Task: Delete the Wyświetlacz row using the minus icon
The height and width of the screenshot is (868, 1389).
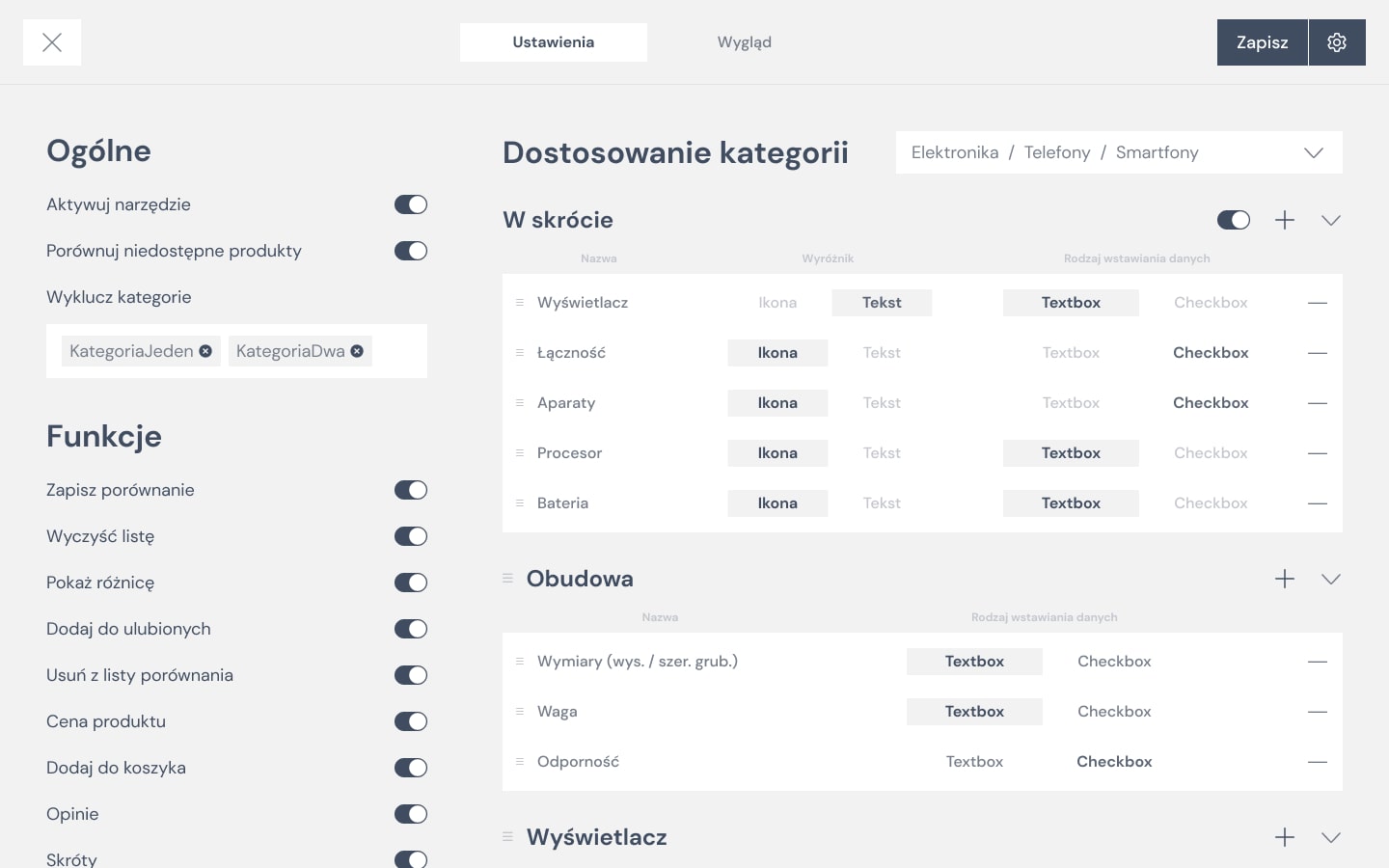Action: (1318, 303)
